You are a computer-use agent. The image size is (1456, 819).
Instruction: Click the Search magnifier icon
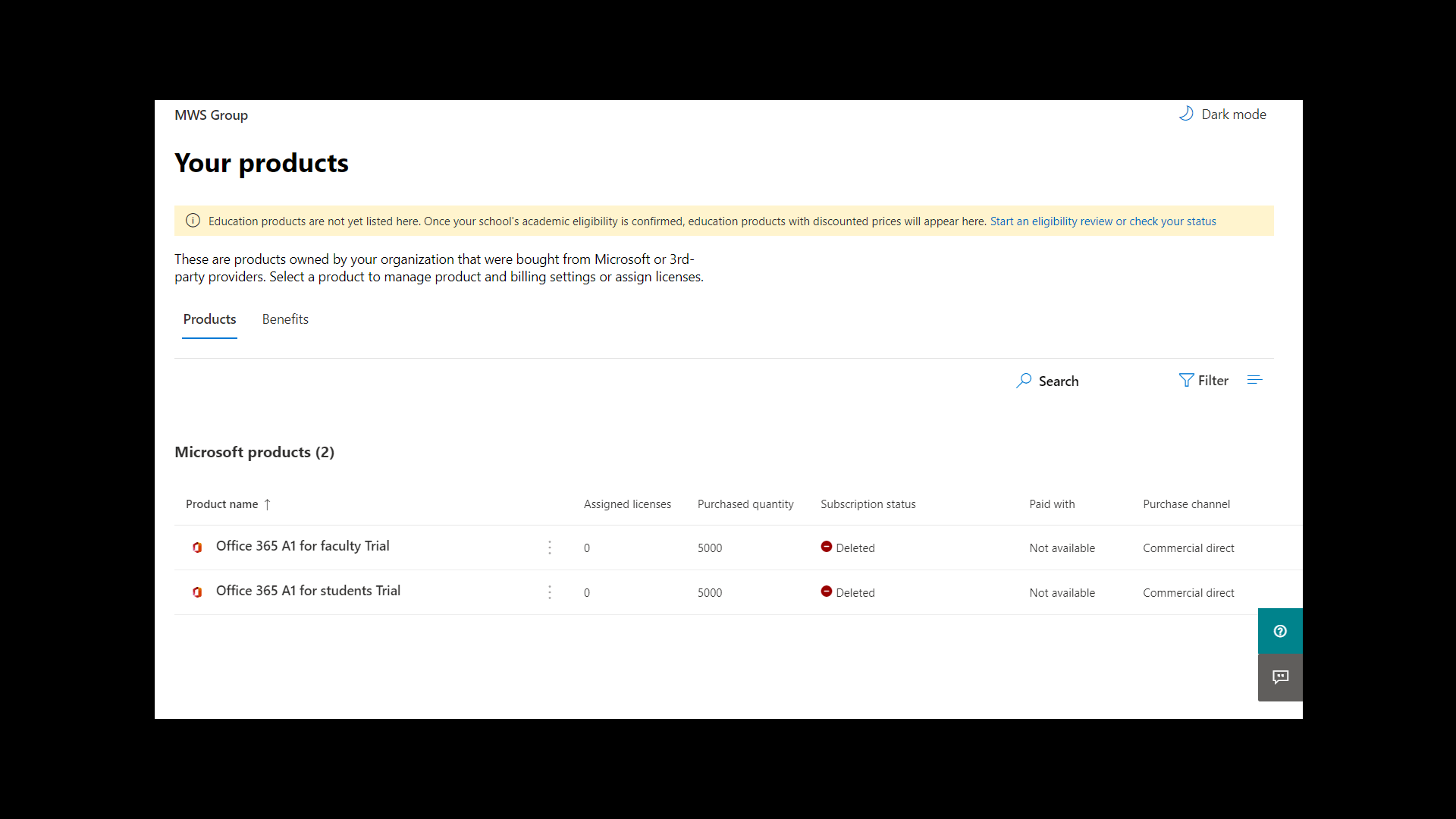pos(1024,381)
